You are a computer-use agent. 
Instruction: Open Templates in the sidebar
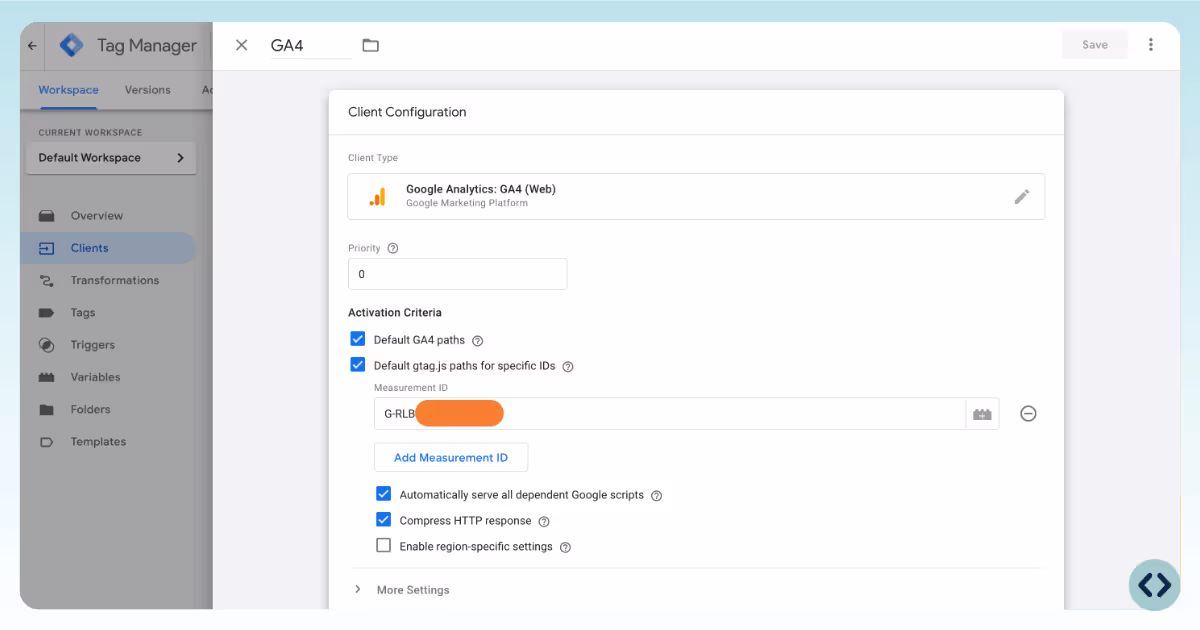[x=98, y=442]
